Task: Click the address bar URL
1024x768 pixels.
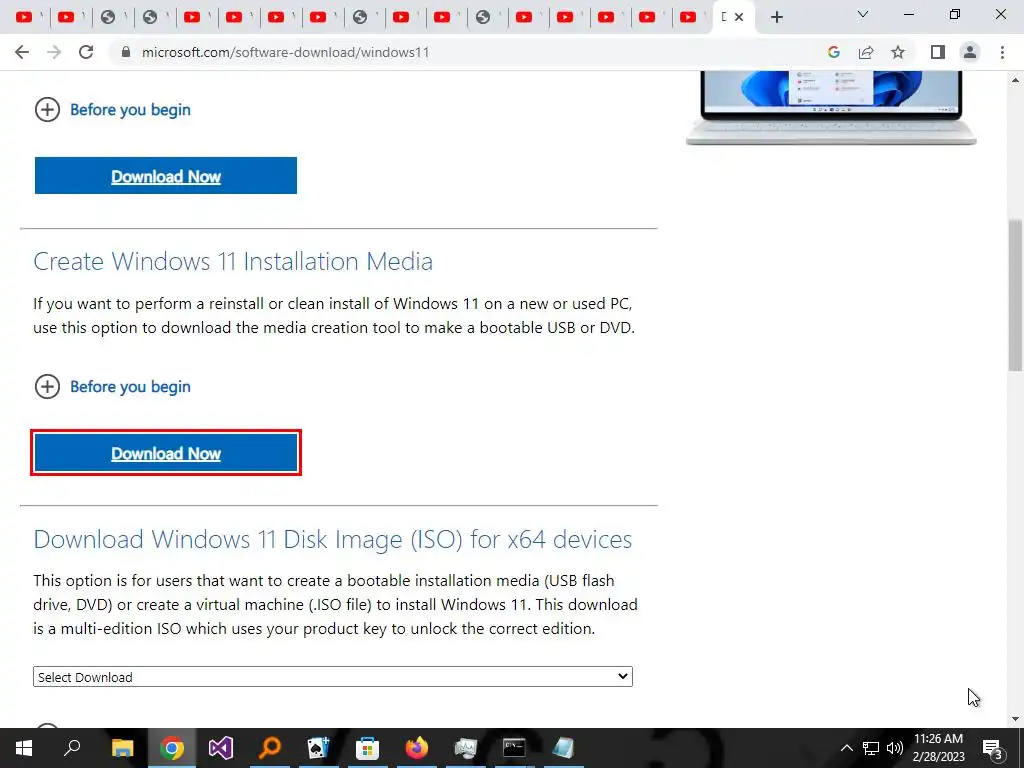Action: (285, 52)
